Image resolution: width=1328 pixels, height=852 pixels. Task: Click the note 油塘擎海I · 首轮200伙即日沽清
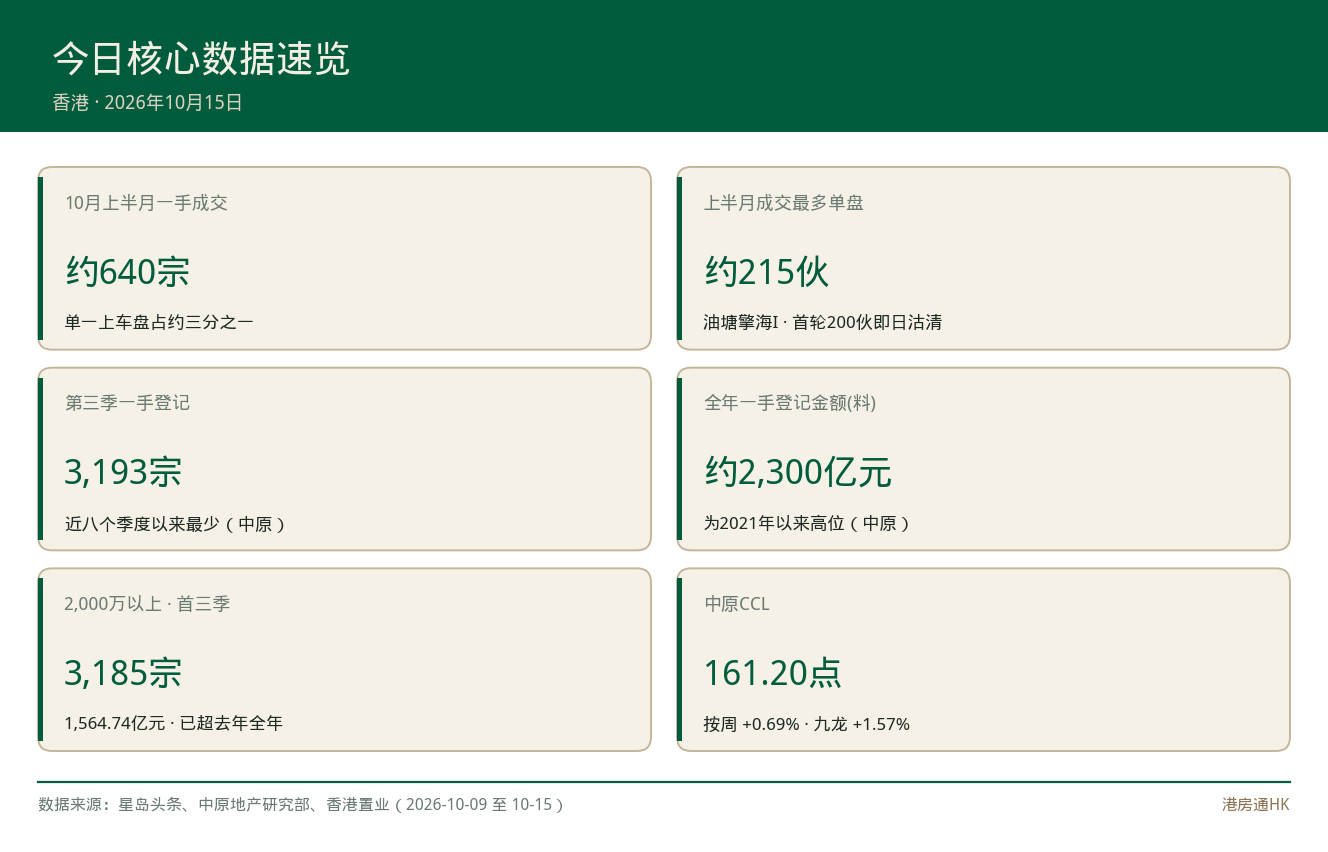pyautogui.click(x=822, y=322)
